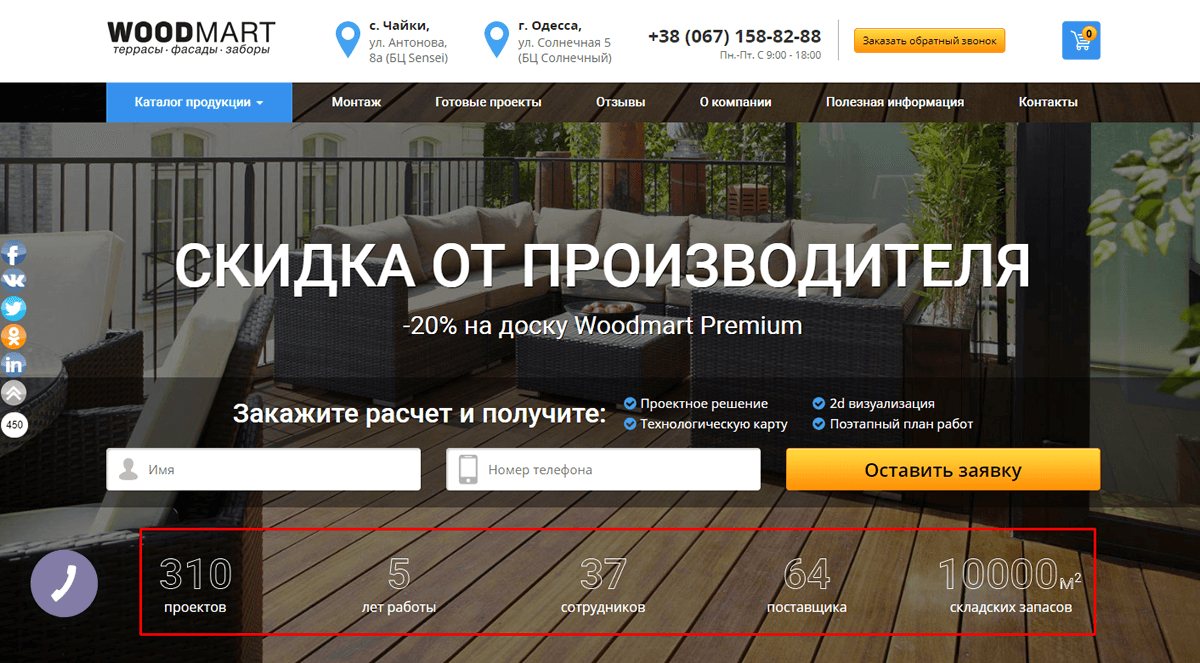Image resolution: width=1200 pixels, height=663 pixels.
Task: Click the 37 сотрудников statistic
Action: pyautogui.click(x=603, y=584)
